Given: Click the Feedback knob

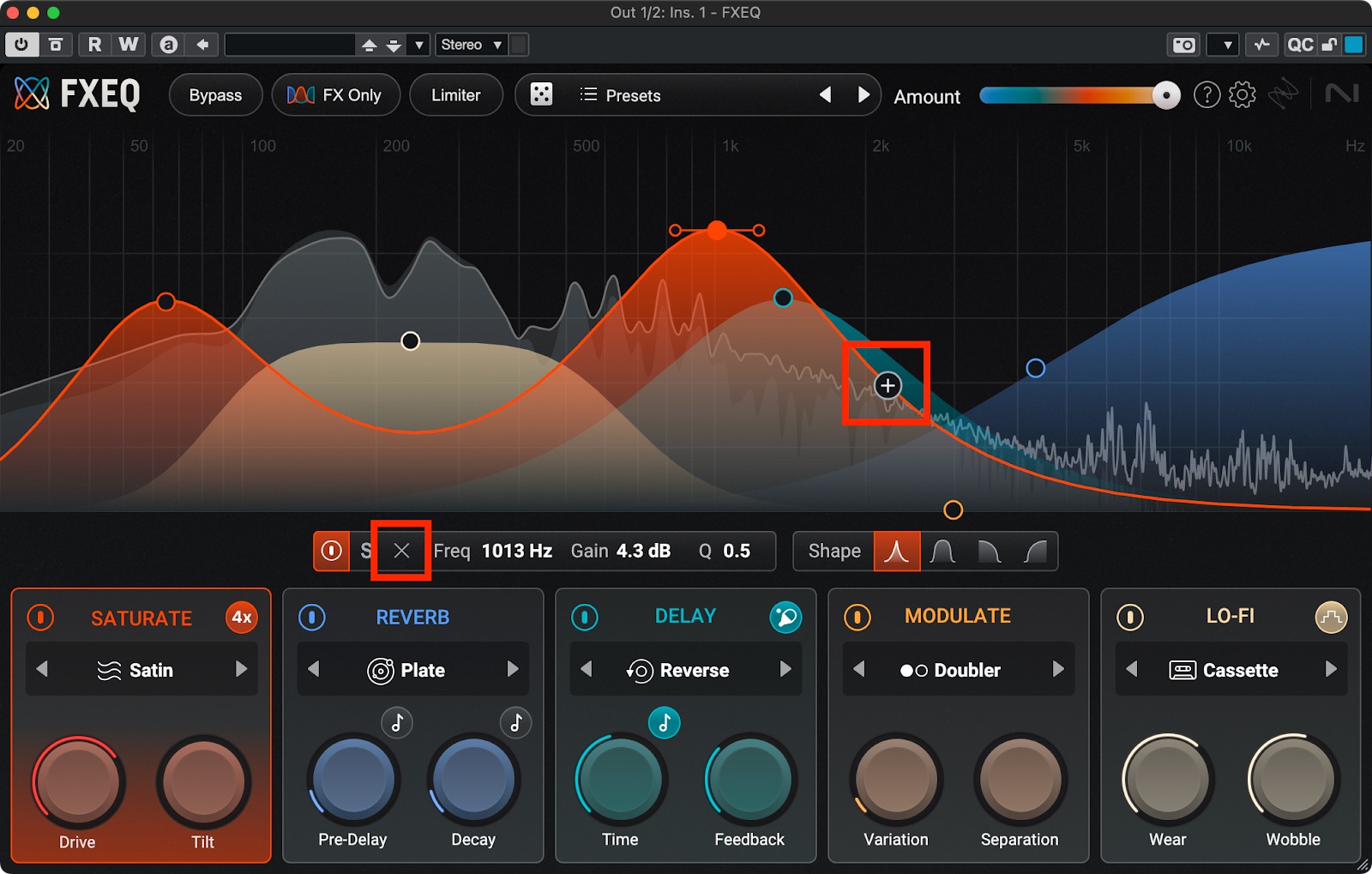Looking at the screenshot, I should tap(750, 780).
